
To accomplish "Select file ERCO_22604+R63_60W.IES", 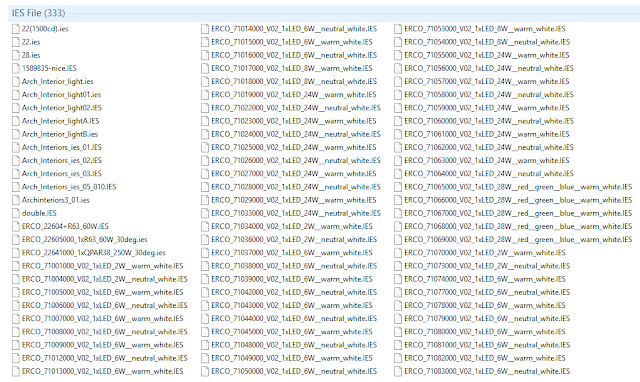I will pyautogui.click(x=65, y=226).
